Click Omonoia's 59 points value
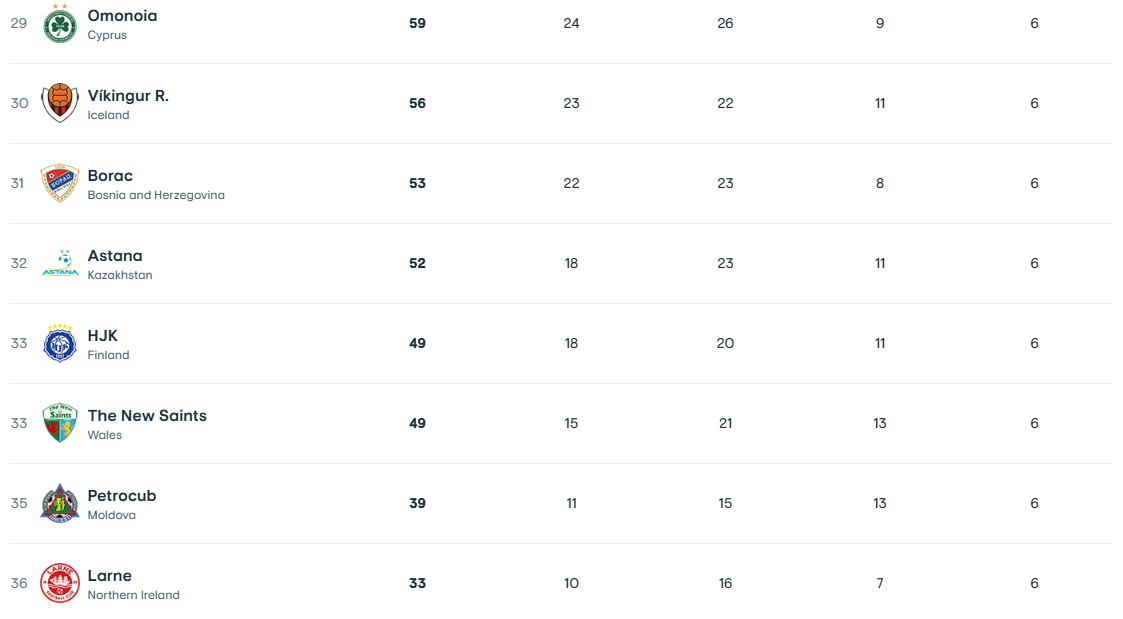Image resolution: width=1123 pixels, height=619 pixels. pyautogui.click(x=417, y=23)
